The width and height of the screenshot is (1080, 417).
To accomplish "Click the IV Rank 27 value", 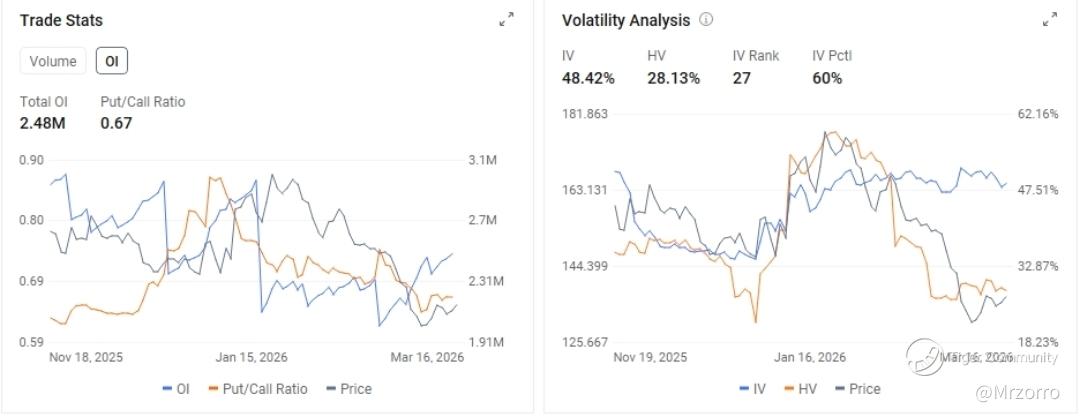I will tap(741, 77).
